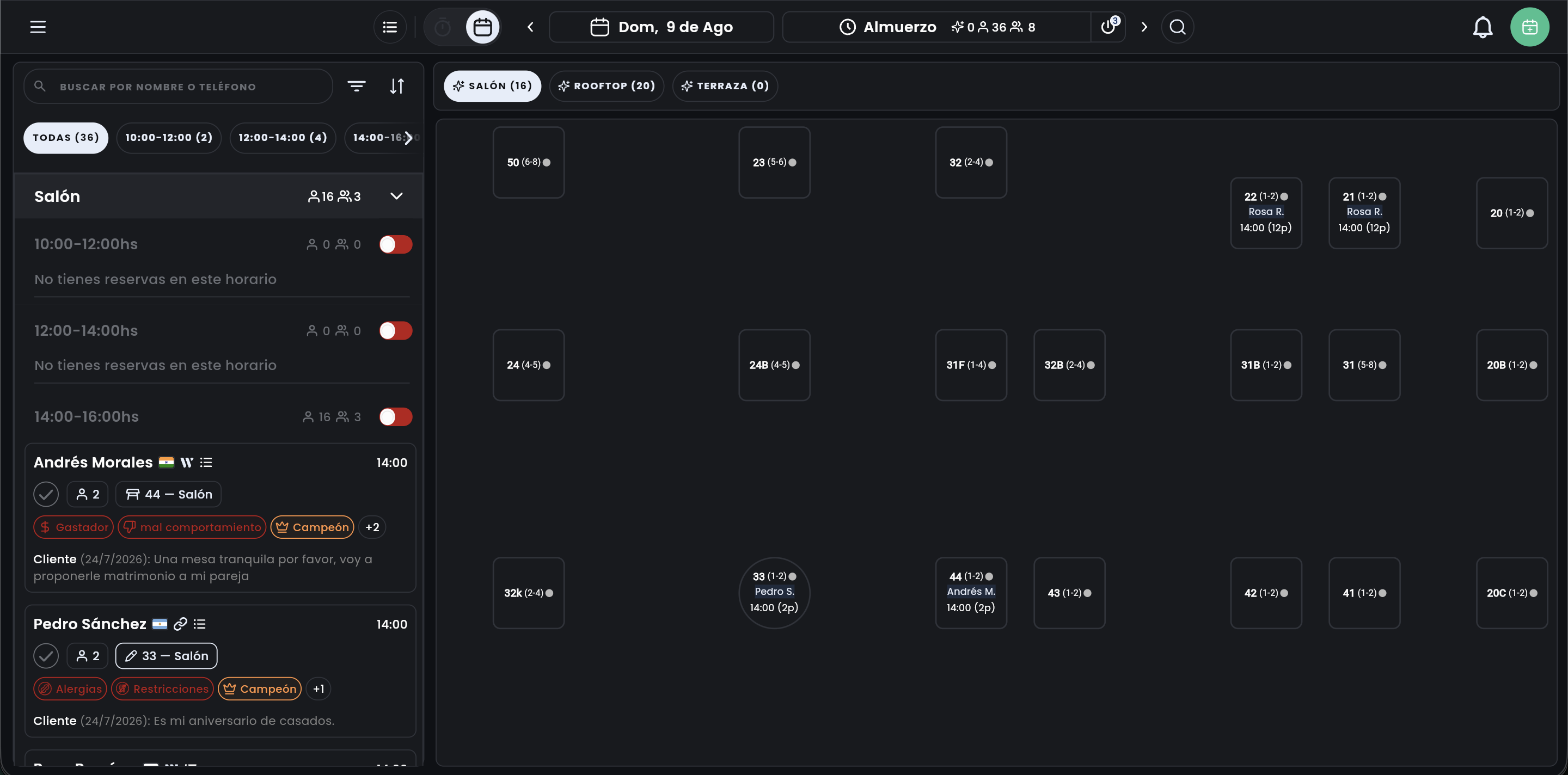
Task: Go to previous day arrow
Action: [x=530, y=27]
